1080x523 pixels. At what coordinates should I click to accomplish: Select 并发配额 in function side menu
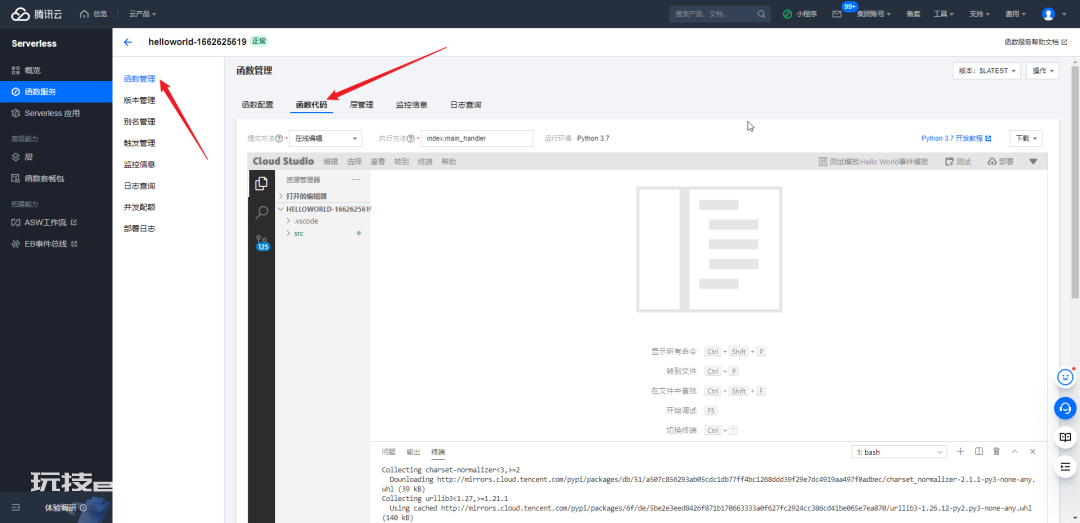click(x=139, y=207)
